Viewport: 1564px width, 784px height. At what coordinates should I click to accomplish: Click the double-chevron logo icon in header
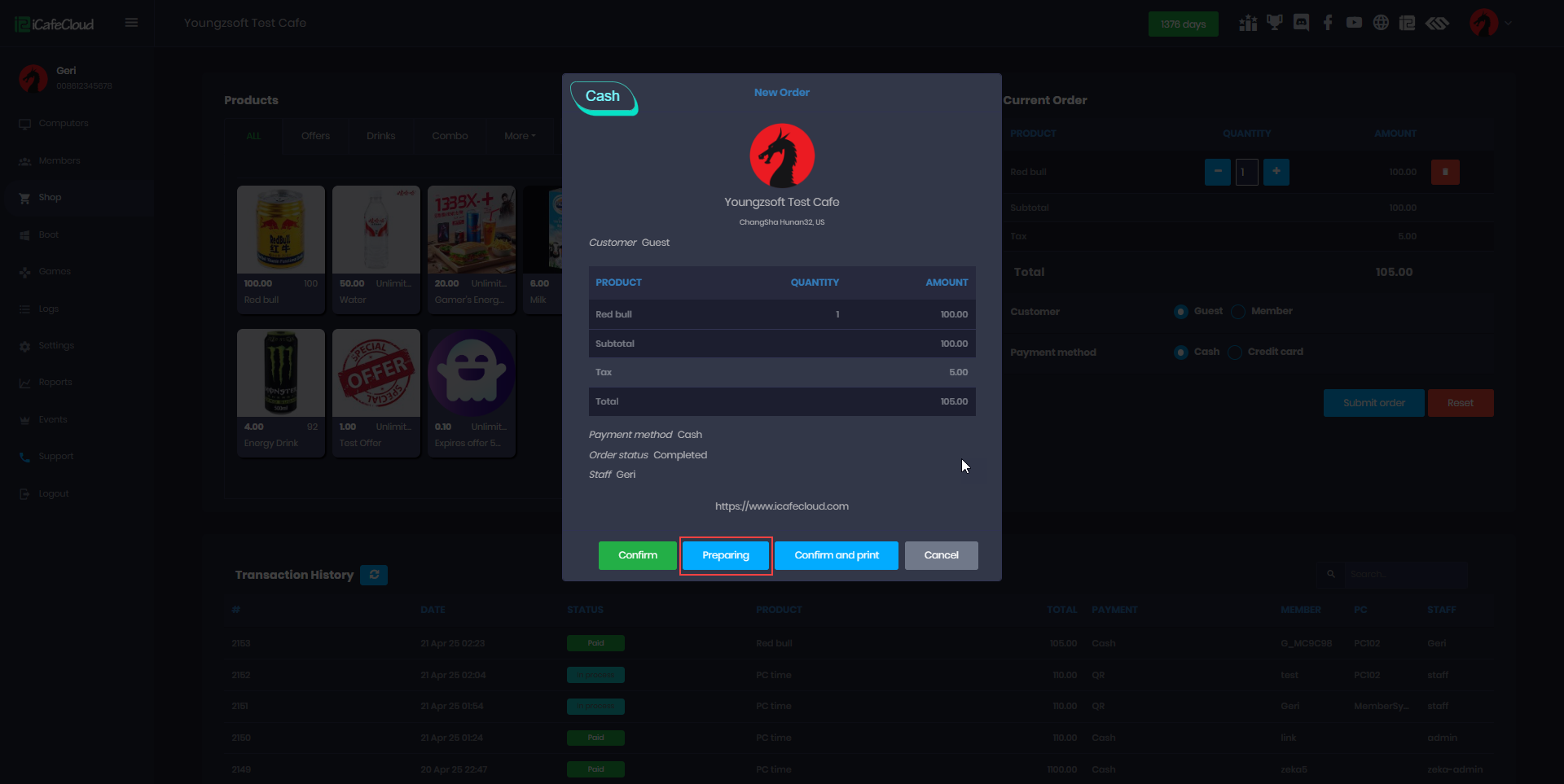pyautogui.click(x=1438, y=23)
